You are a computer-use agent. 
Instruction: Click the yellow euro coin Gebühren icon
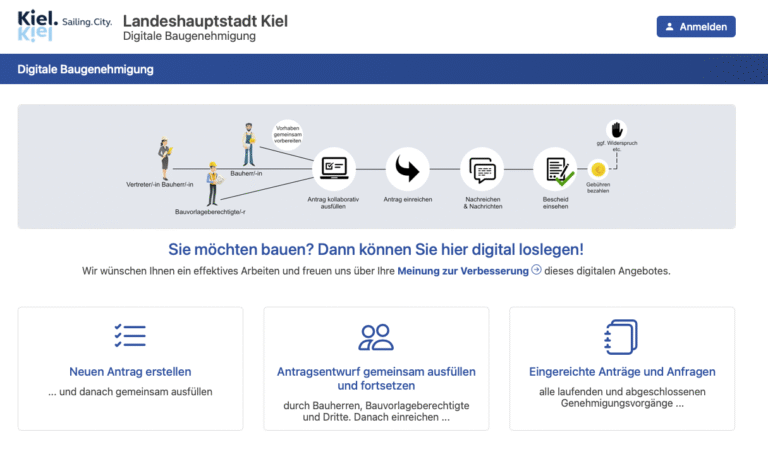(x=599, y=169)
